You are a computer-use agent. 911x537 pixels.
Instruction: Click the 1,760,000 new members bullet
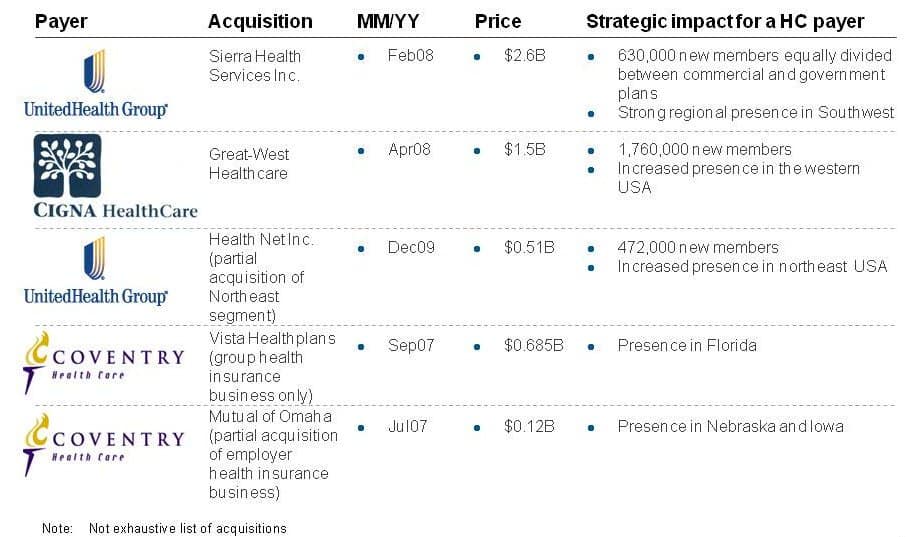tap(704, 150)
